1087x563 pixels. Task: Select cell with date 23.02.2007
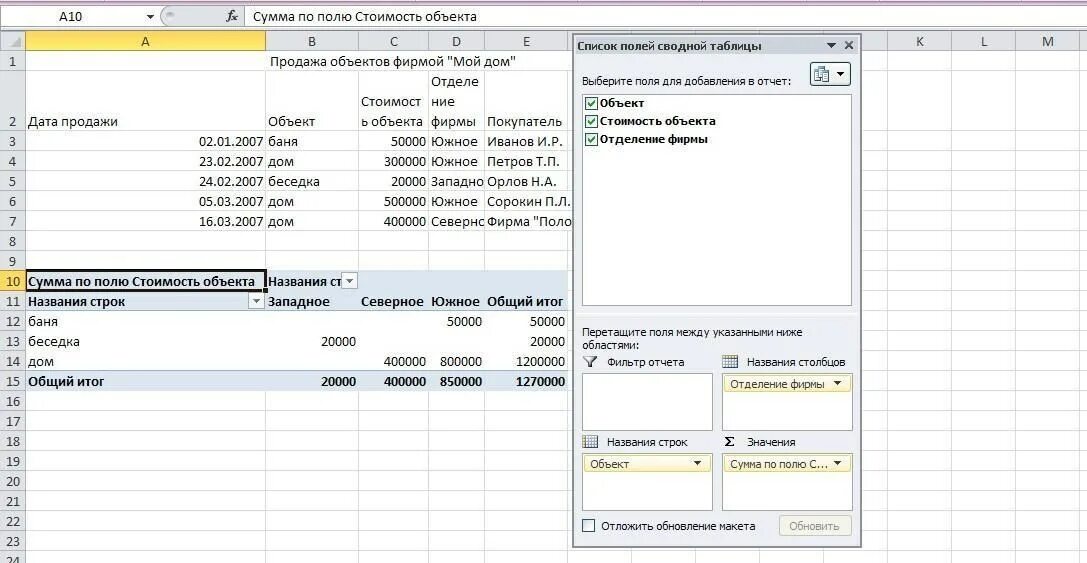146,162
